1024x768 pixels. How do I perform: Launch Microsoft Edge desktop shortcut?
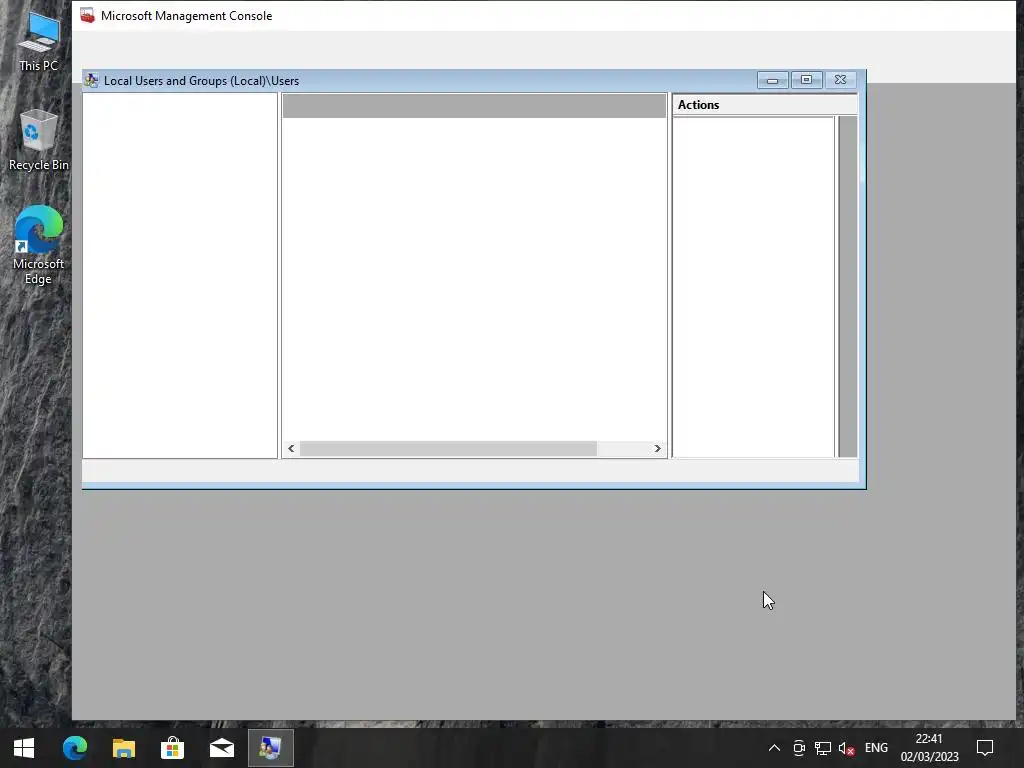(39, 245)
